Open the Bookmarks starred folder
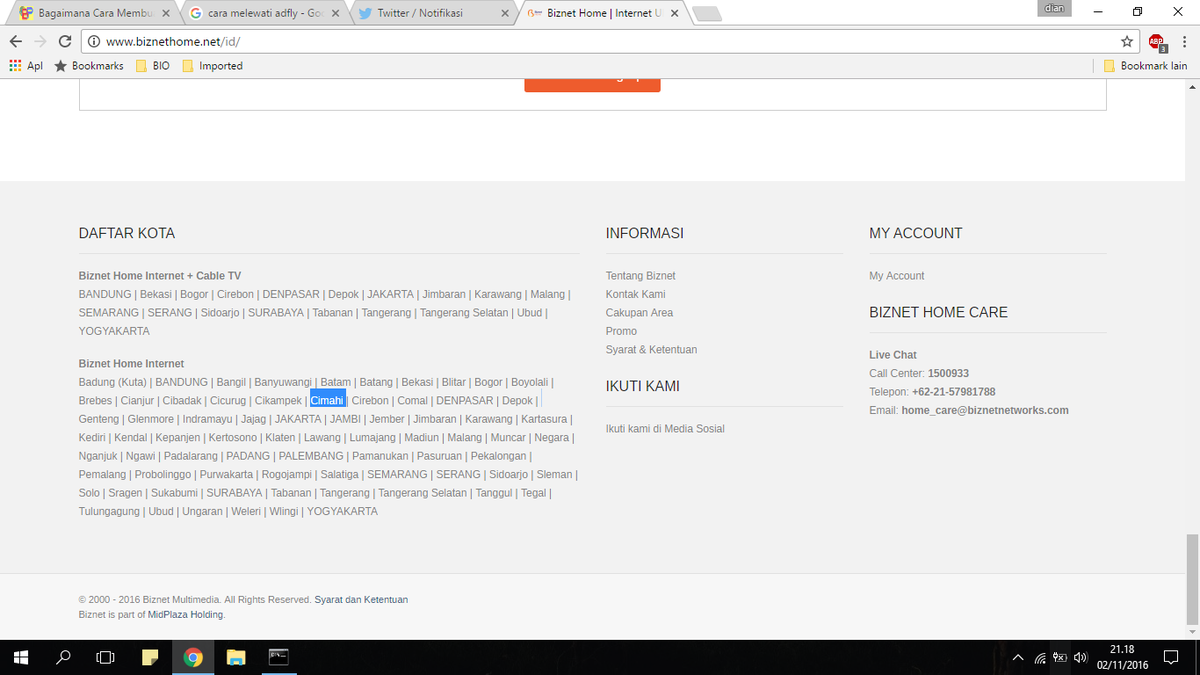This screenshot has height=675, width=1200. (89, 66)
